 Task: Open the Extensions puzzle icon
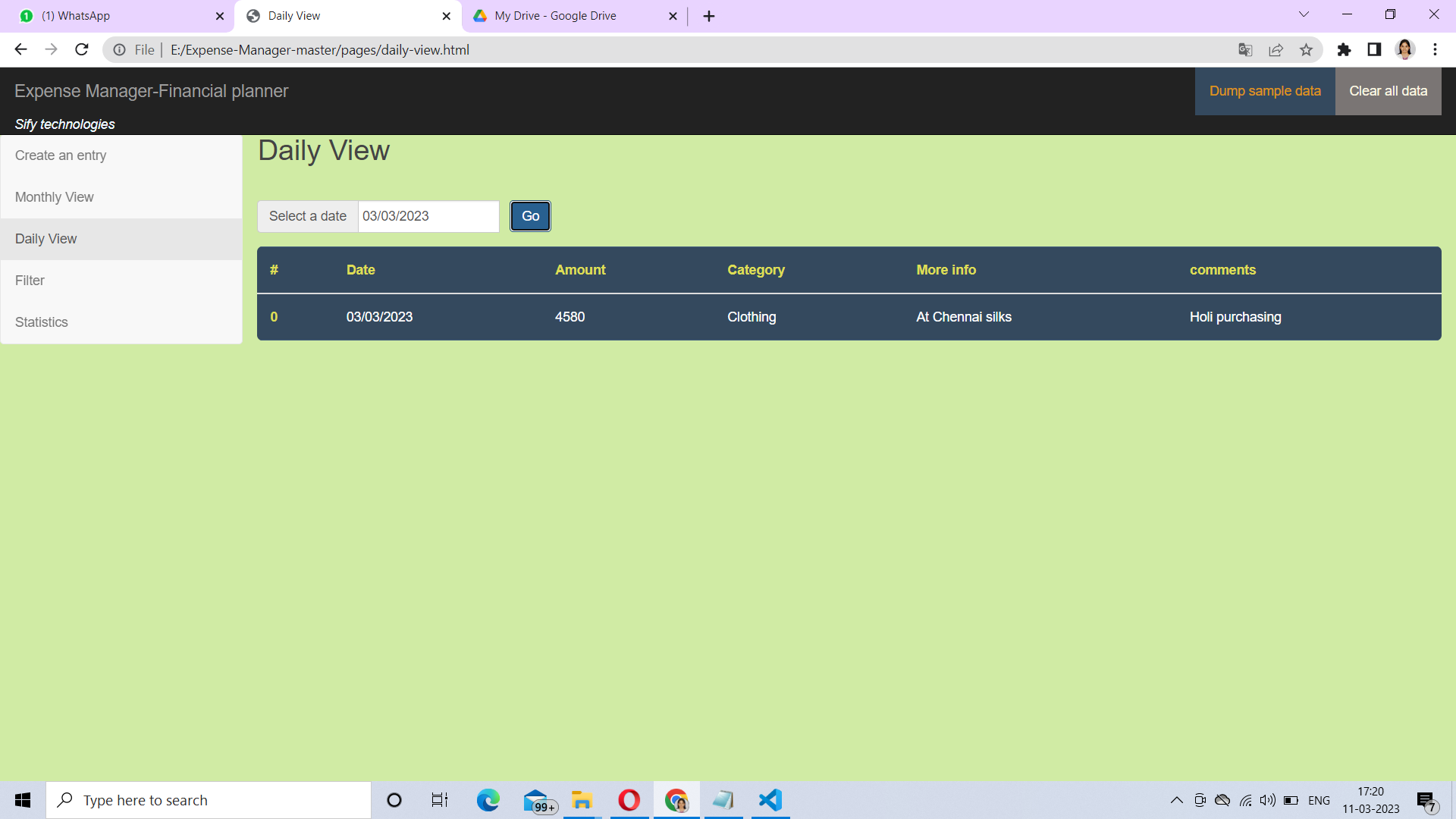click(1345, 49)
